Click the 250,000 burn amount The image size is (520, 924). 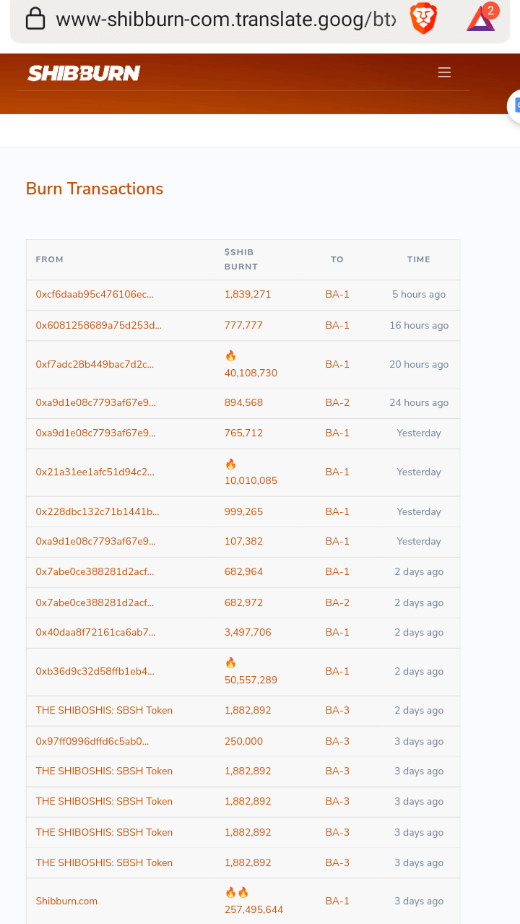[x=243, y=741]
